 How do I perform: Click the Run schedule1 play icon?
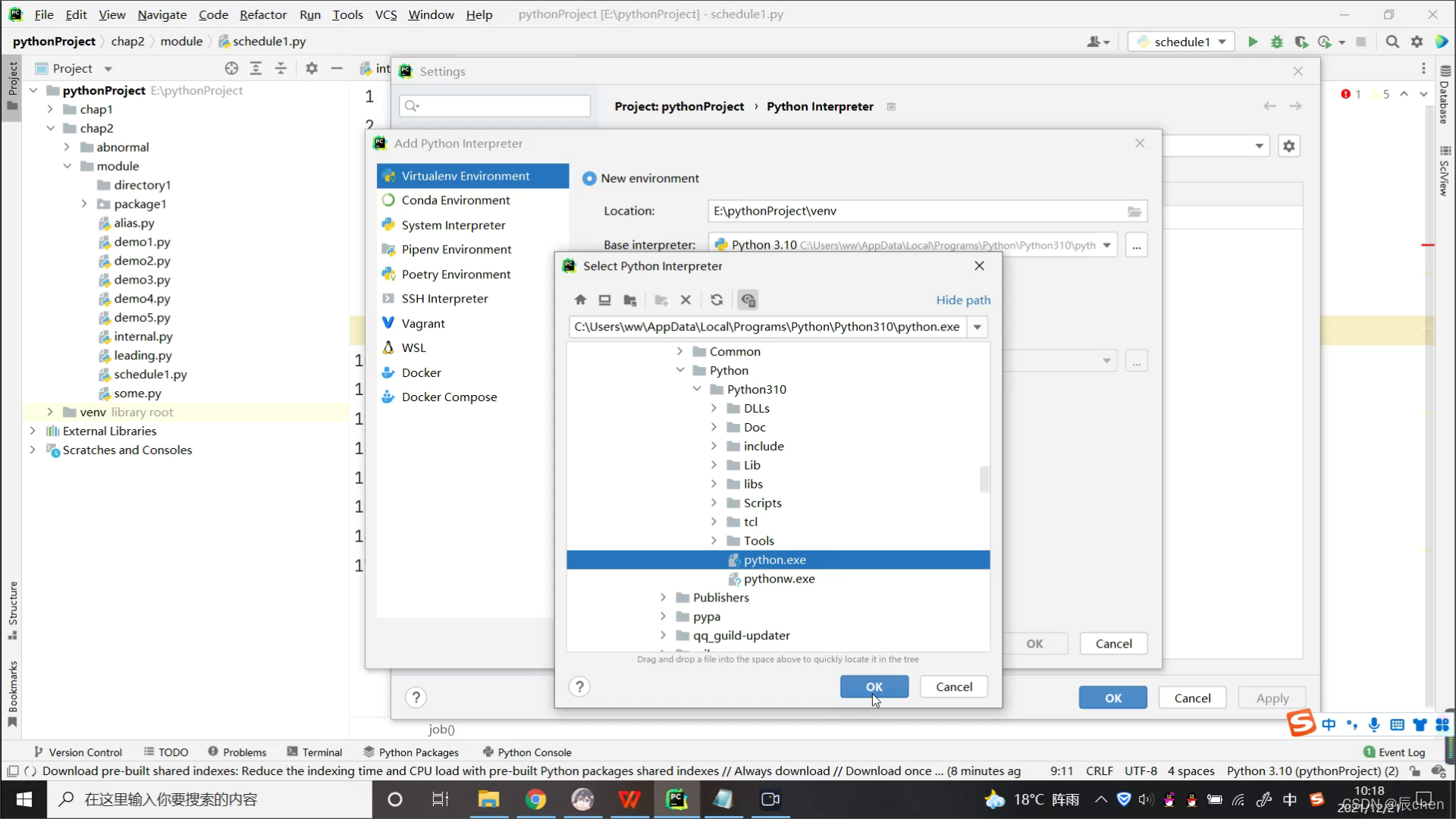[1253, 42]
